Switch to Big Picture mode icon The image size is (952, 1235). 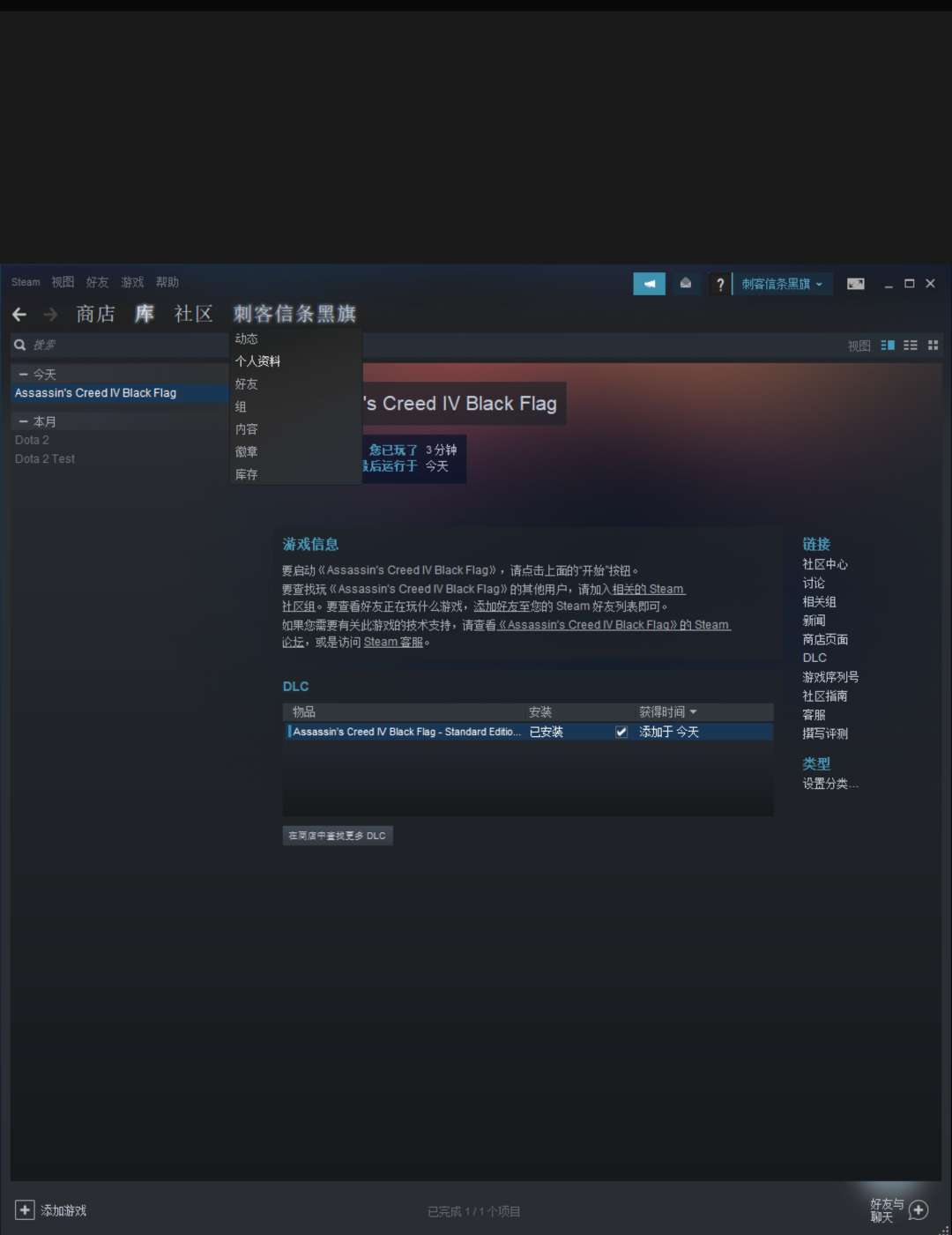click(856, 284)
